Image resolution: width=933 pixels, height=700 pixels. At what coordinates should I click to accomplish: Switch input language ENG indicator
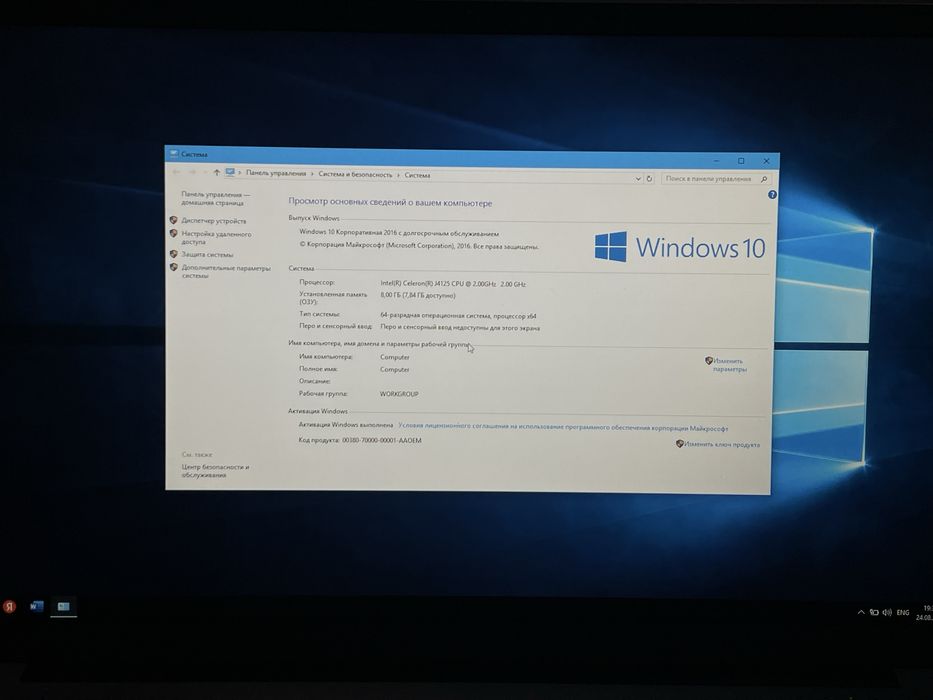coord(903,612)
